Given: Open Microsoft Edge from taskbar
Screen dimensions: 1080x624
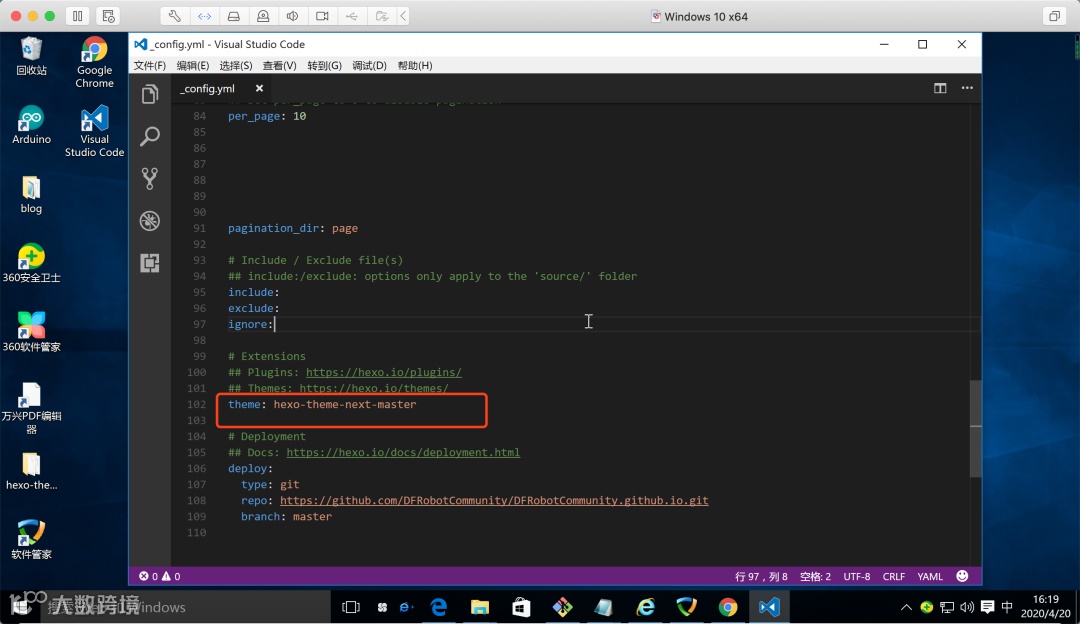Looking at the screenshot, I should pyautogui.click(x=439, y=607).
